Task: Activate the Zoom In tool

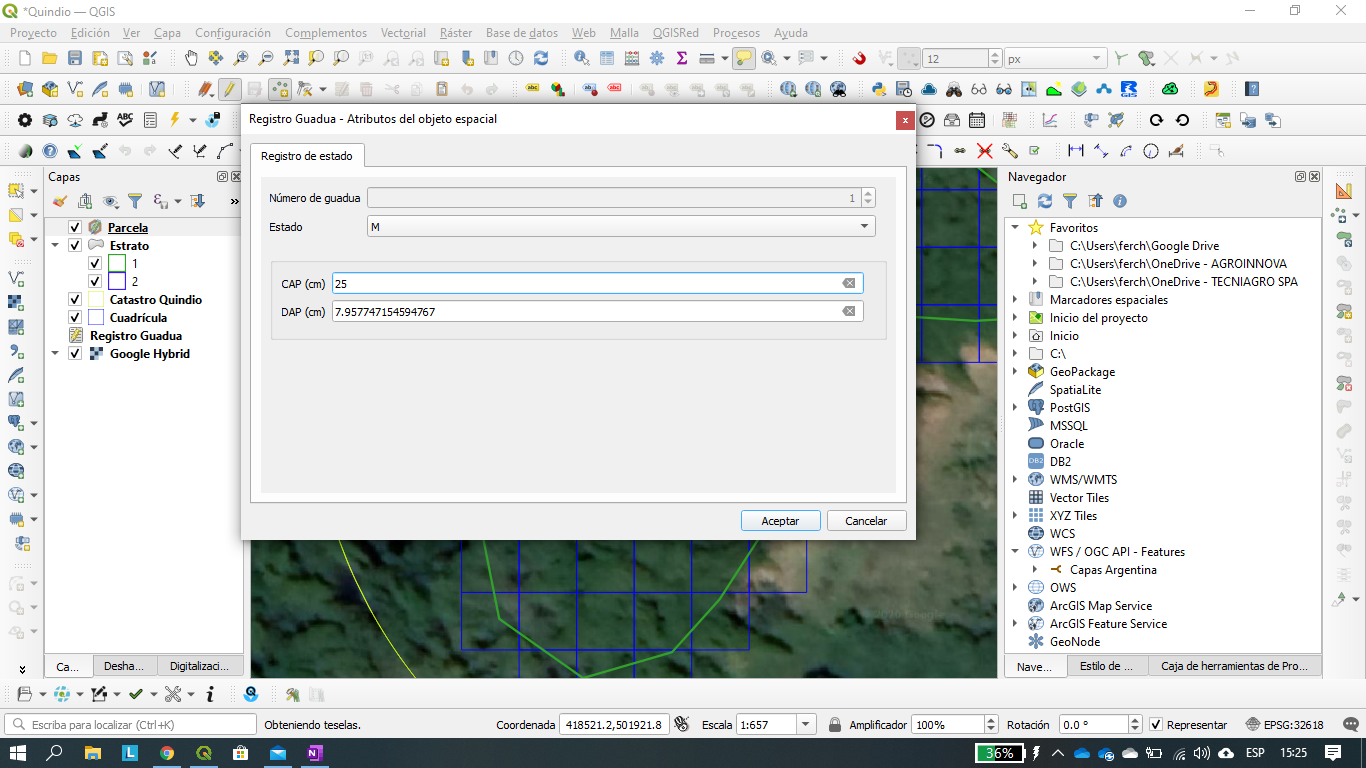Action: tap(241, 57)
